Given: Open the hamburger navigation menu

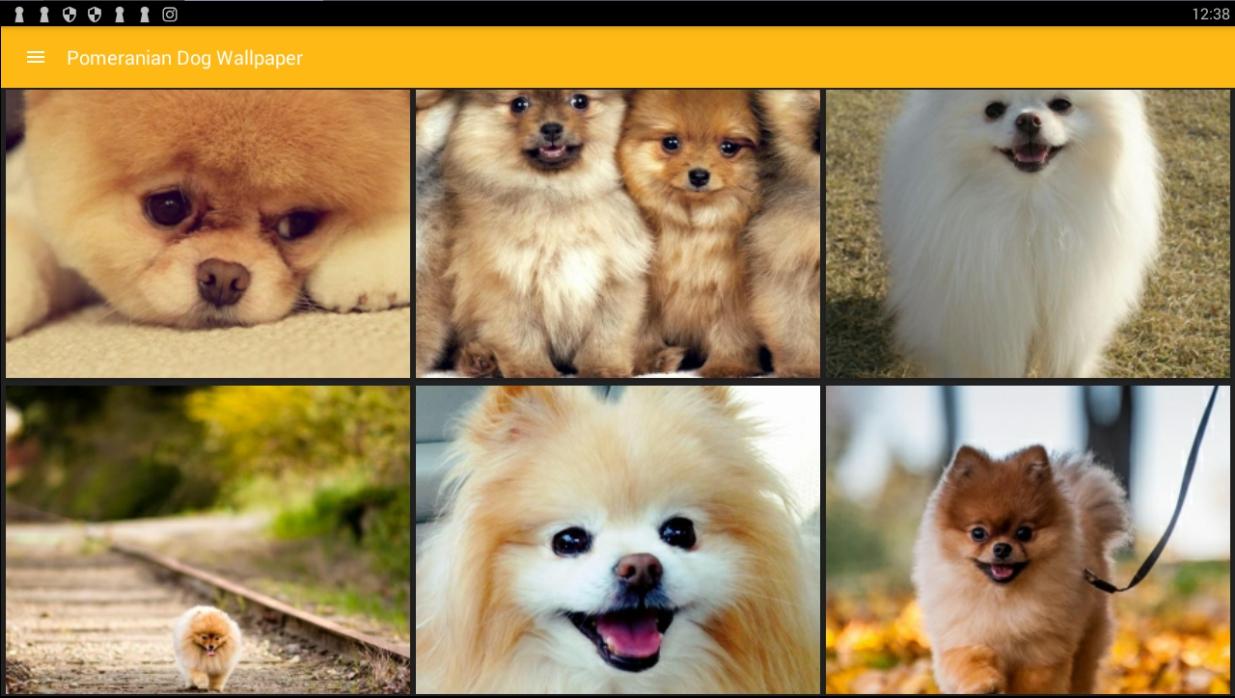Looking at the screenshot, I should pos(36,57).
